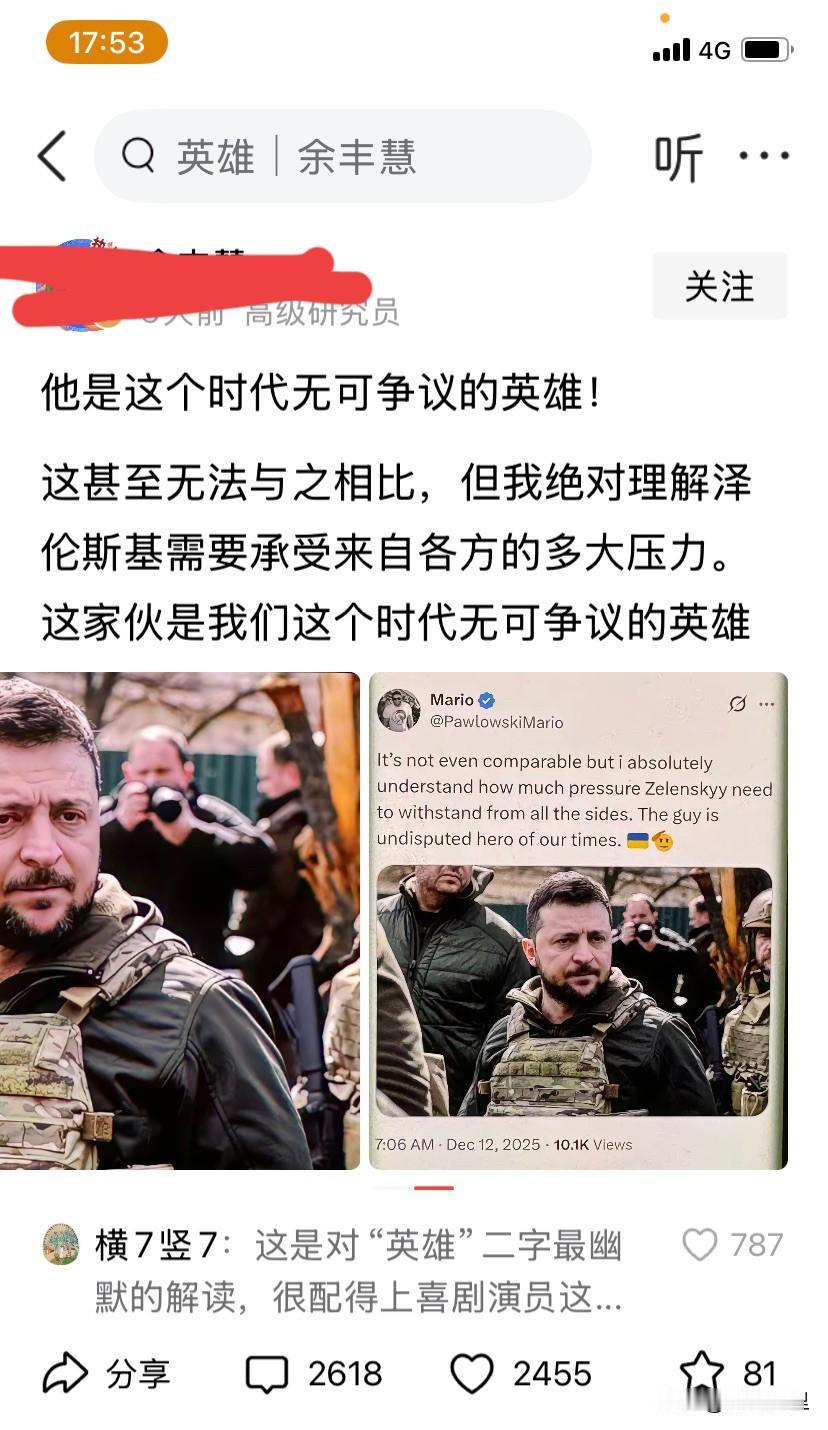The width and height of the screenshot is (828, 1430).
Task: Click the search magnifier icon
Action: coord(138,156)
